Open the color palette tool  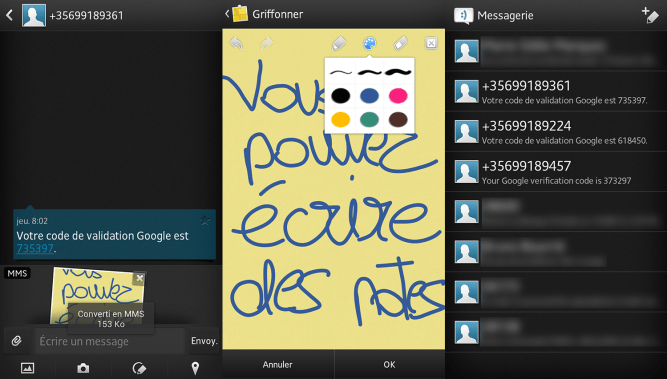[369, 43]
